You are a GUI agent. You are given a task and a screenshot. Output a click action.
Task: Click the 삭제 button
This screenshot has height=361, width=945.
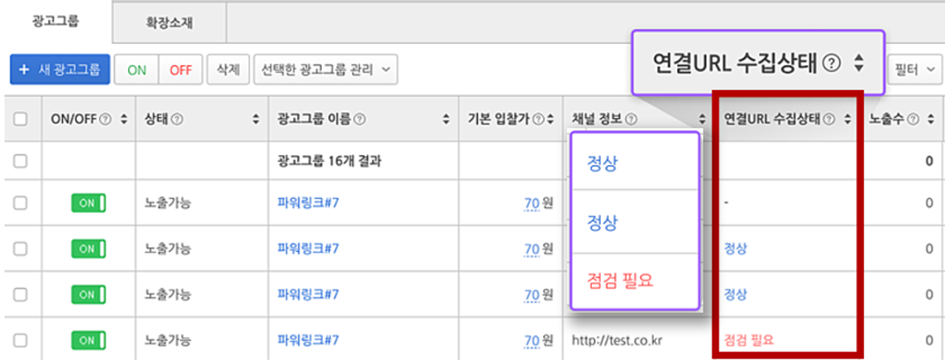coord(228,69)
